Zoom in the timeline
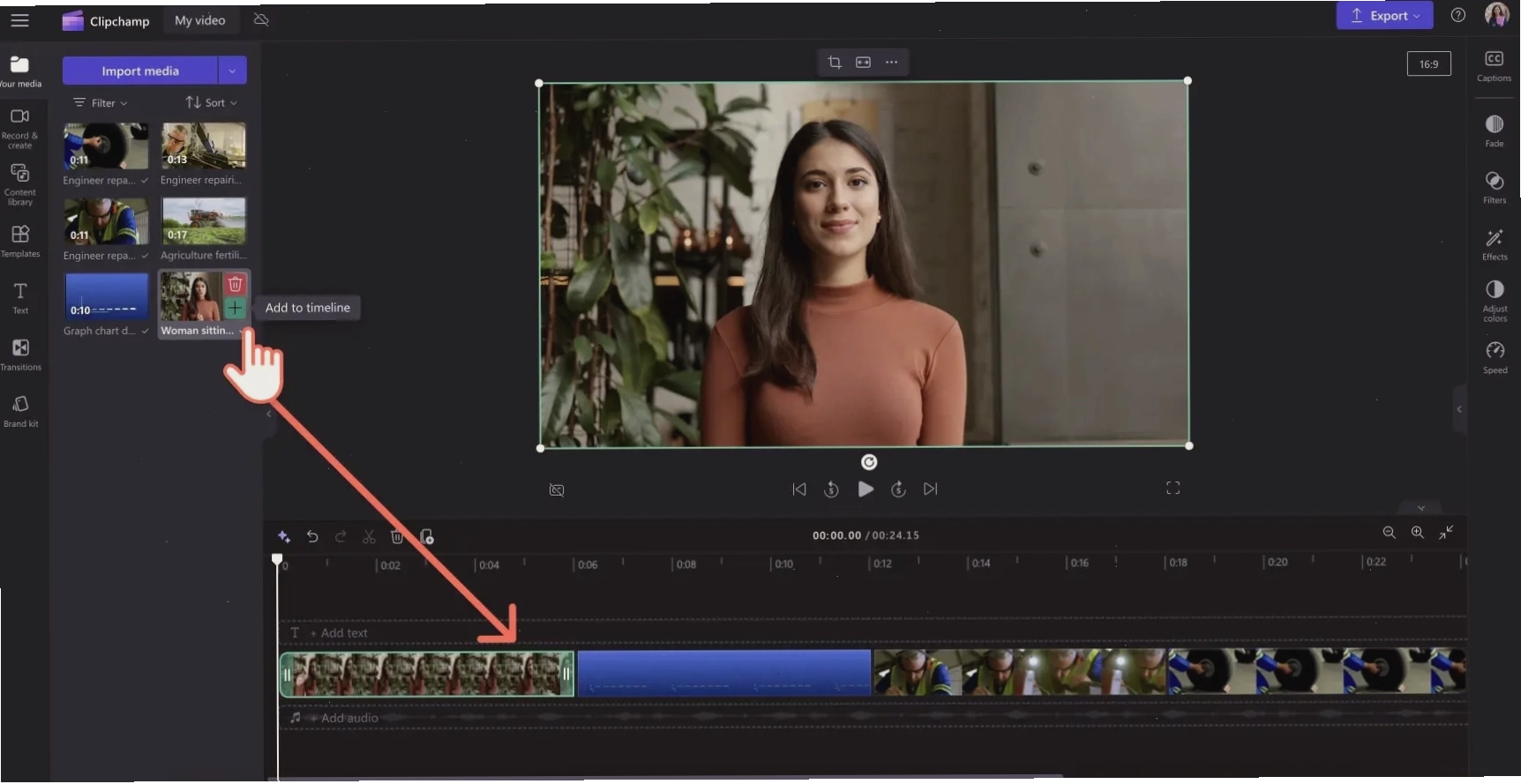The image size is (1521, 784). tap(1417, 533)
